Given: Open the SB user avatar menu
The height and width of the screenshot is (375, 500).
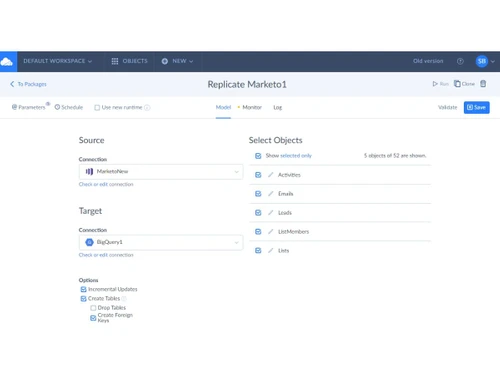Looking at the screenshot, I should click(x=482, y=61).
